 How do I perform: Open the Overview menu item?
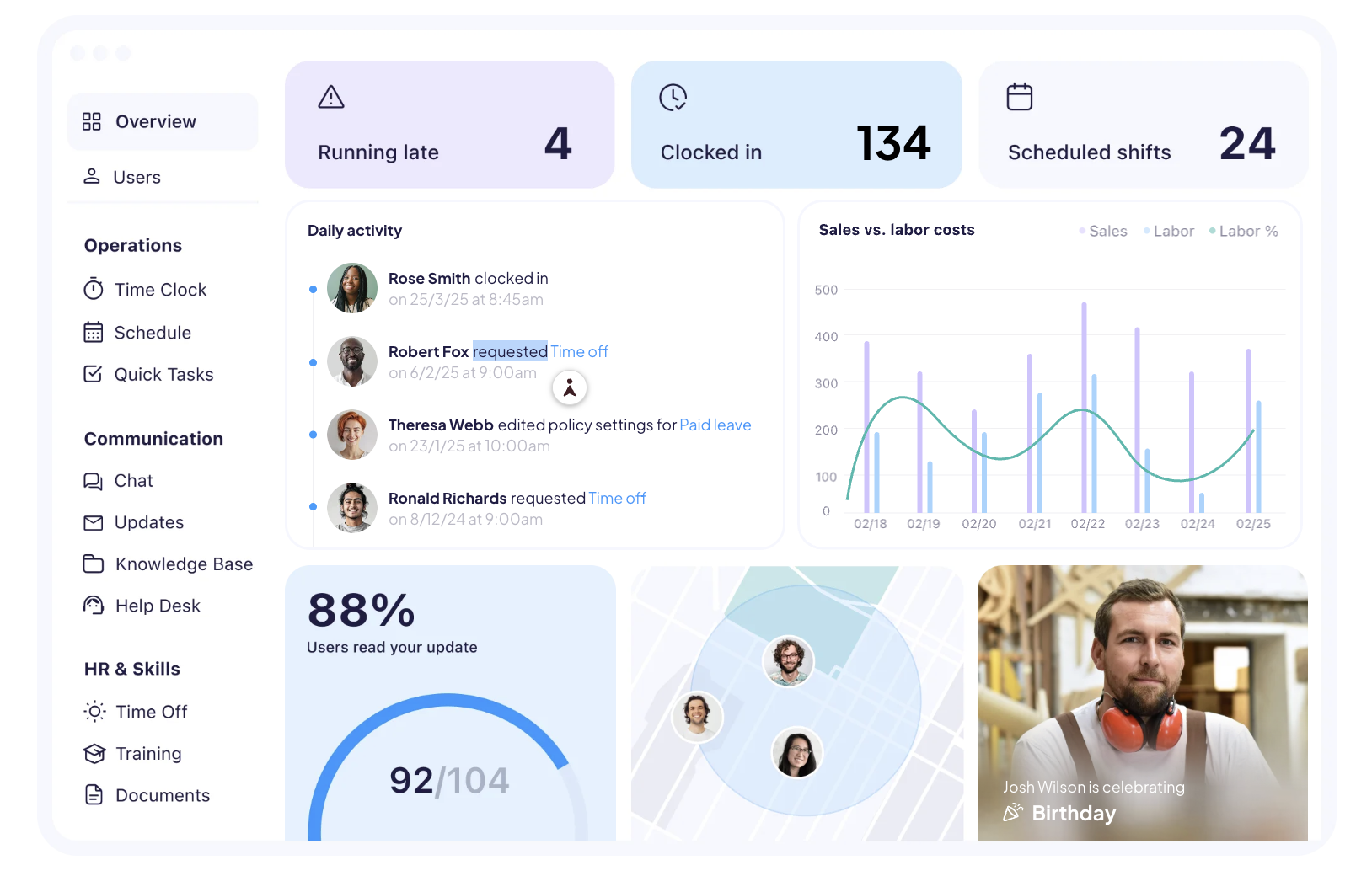(163, 122)
